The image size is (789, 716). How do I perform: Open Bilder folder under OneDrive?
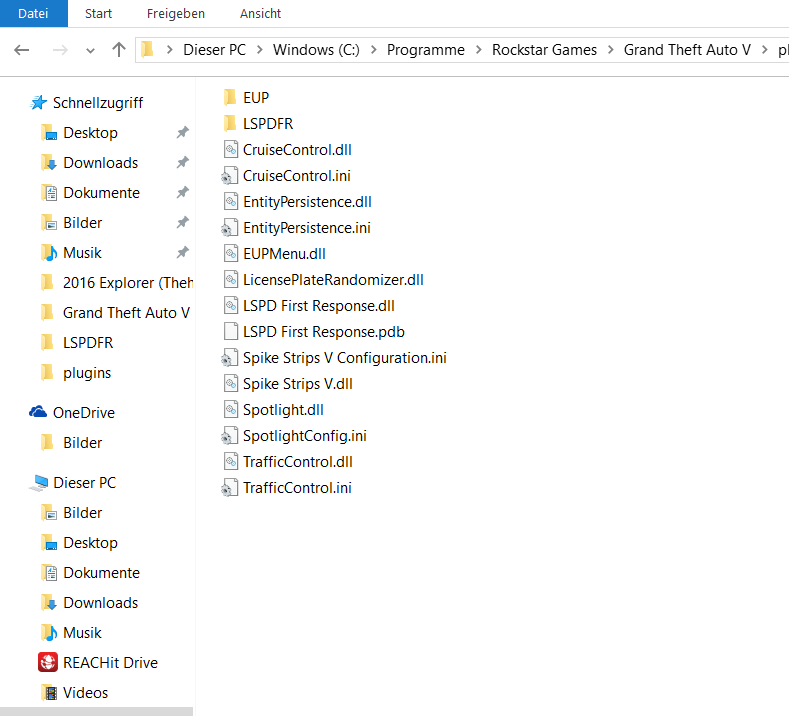tap(83, 443)
